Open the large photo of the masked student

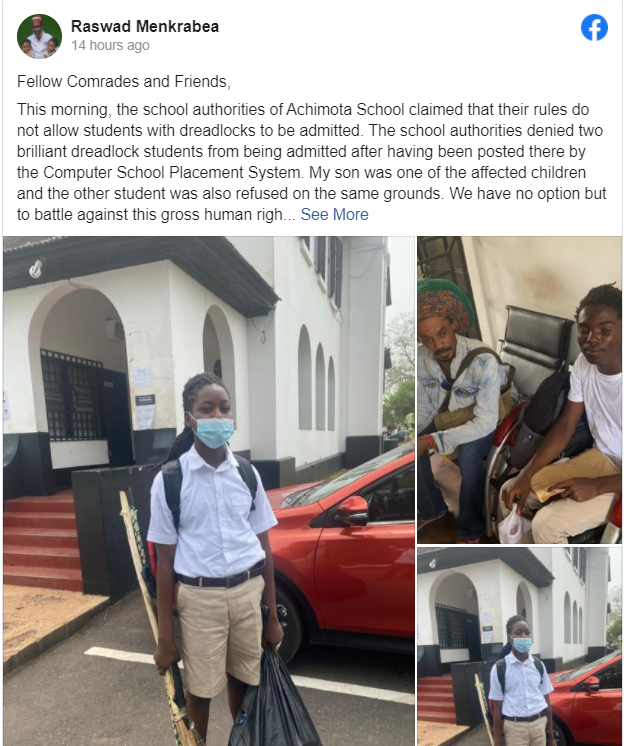209,491
